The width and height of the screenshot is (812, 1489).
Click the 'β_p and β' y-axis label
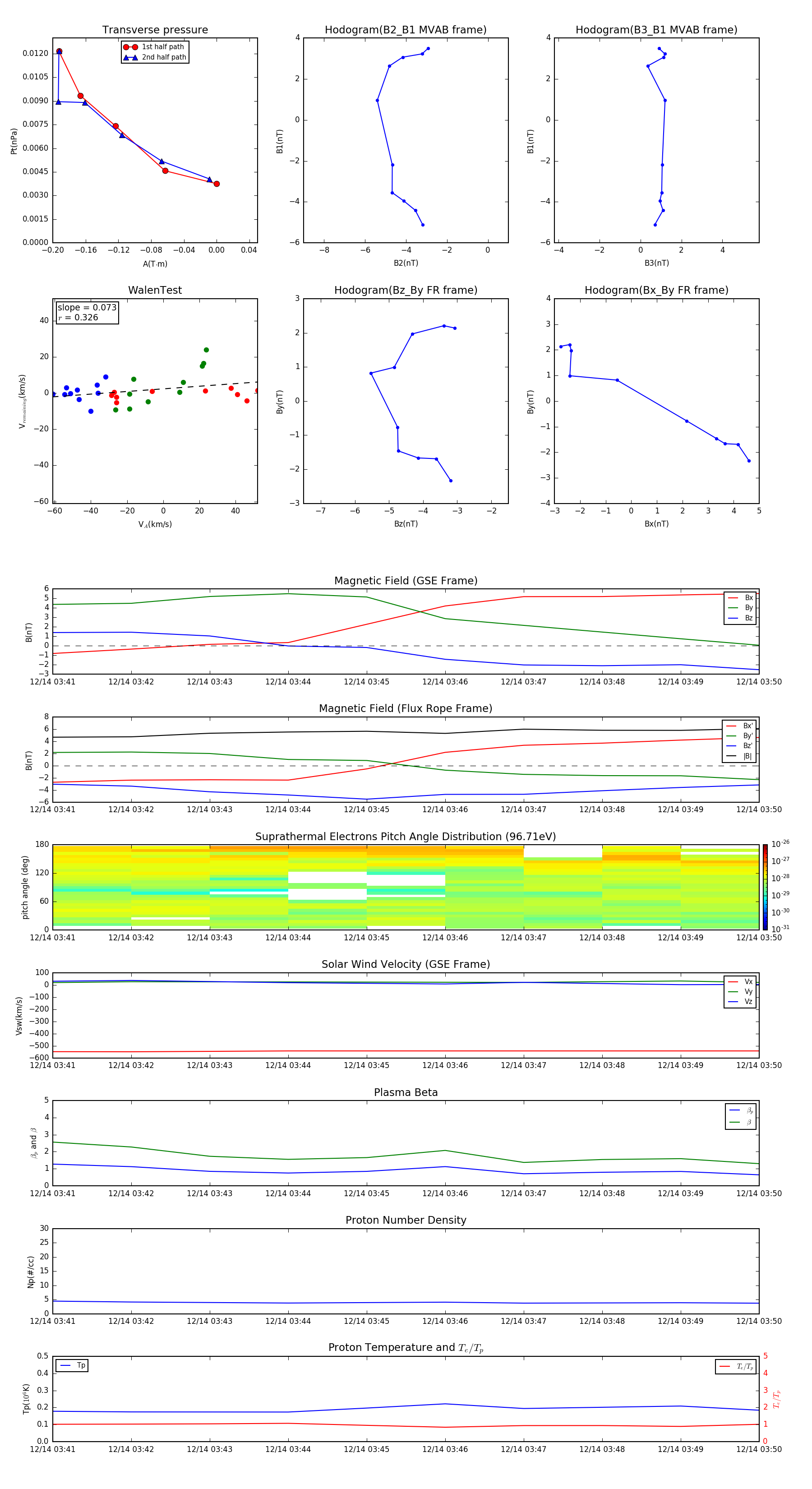pos(33,1143)
